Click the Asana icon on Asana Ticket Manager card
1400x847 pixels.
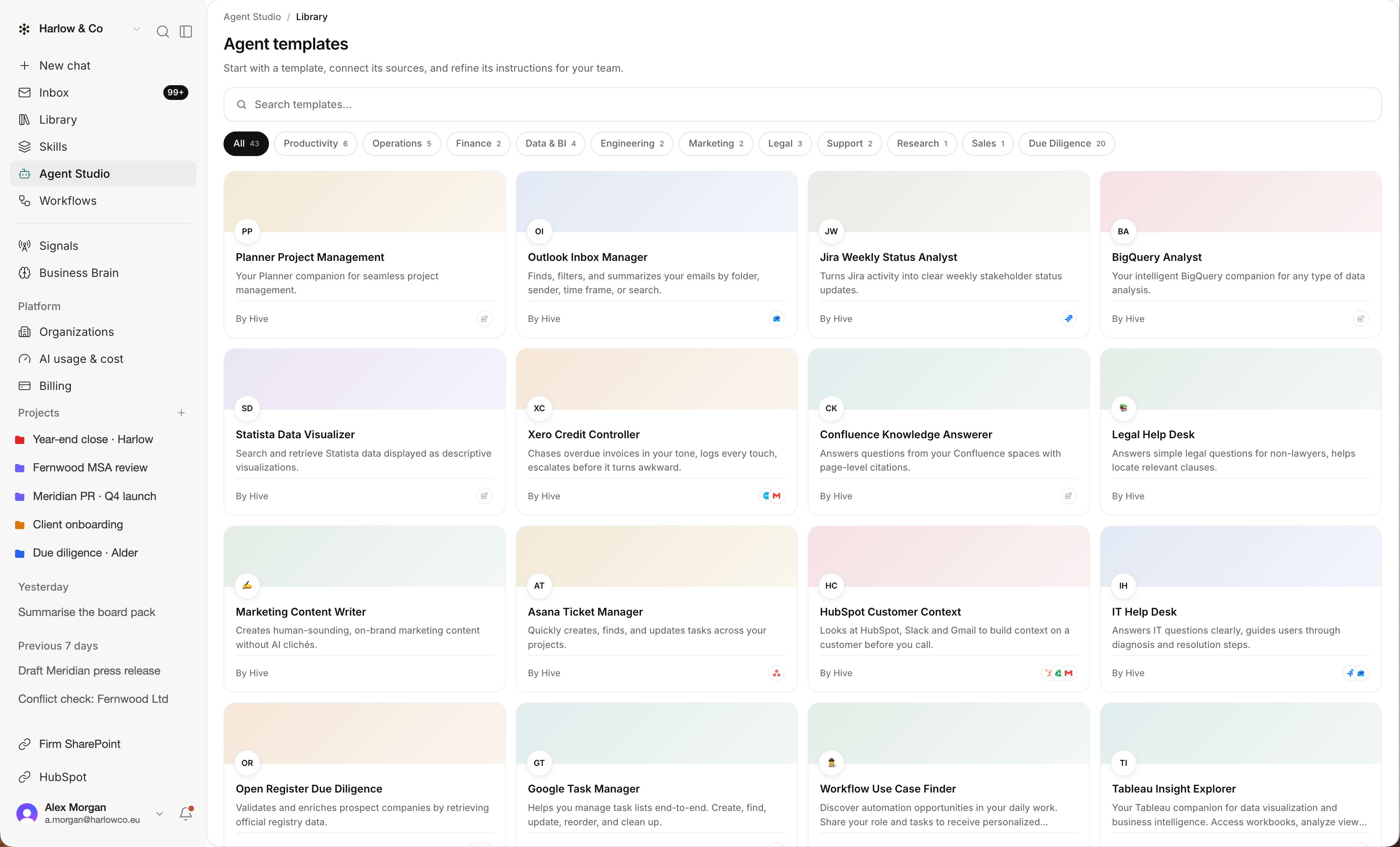click(776, 673)
